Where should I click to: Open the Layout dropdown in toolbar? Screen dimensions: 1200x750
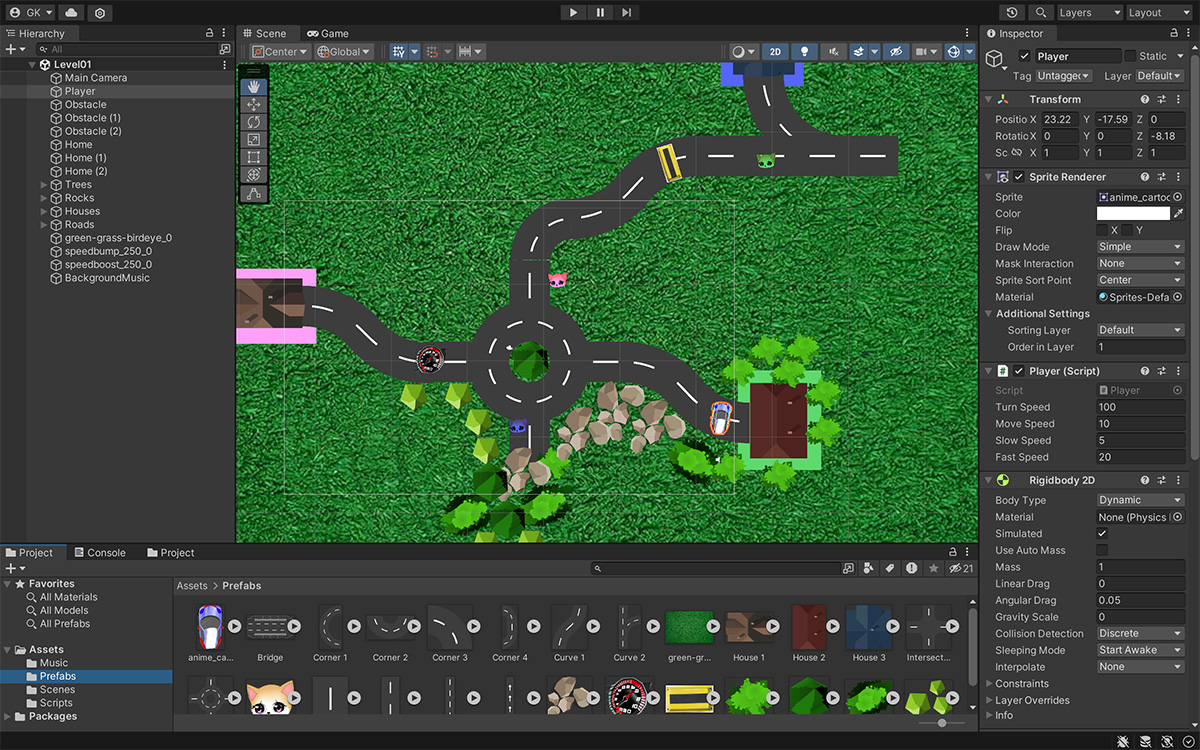[1158, 12]
